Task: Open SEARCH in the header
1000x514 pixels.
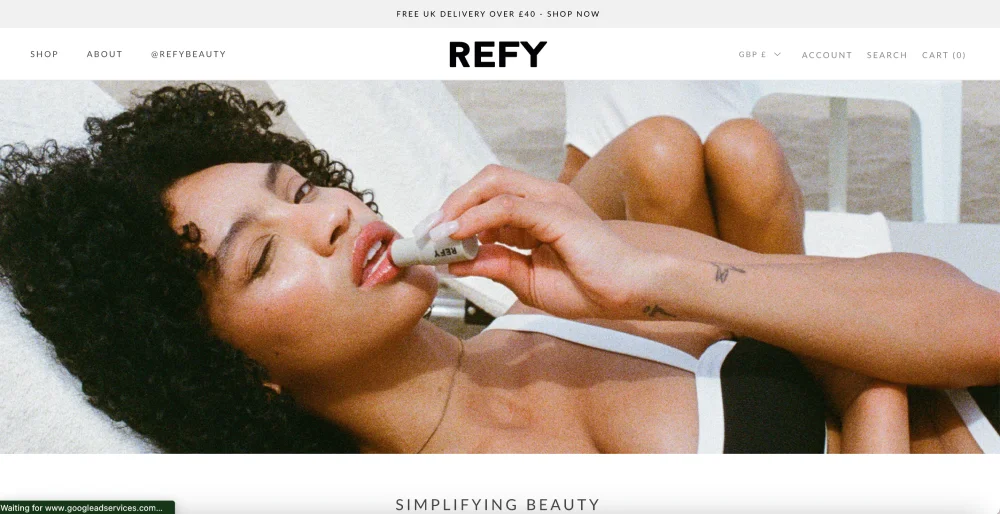Action: (x=886, y=55)
